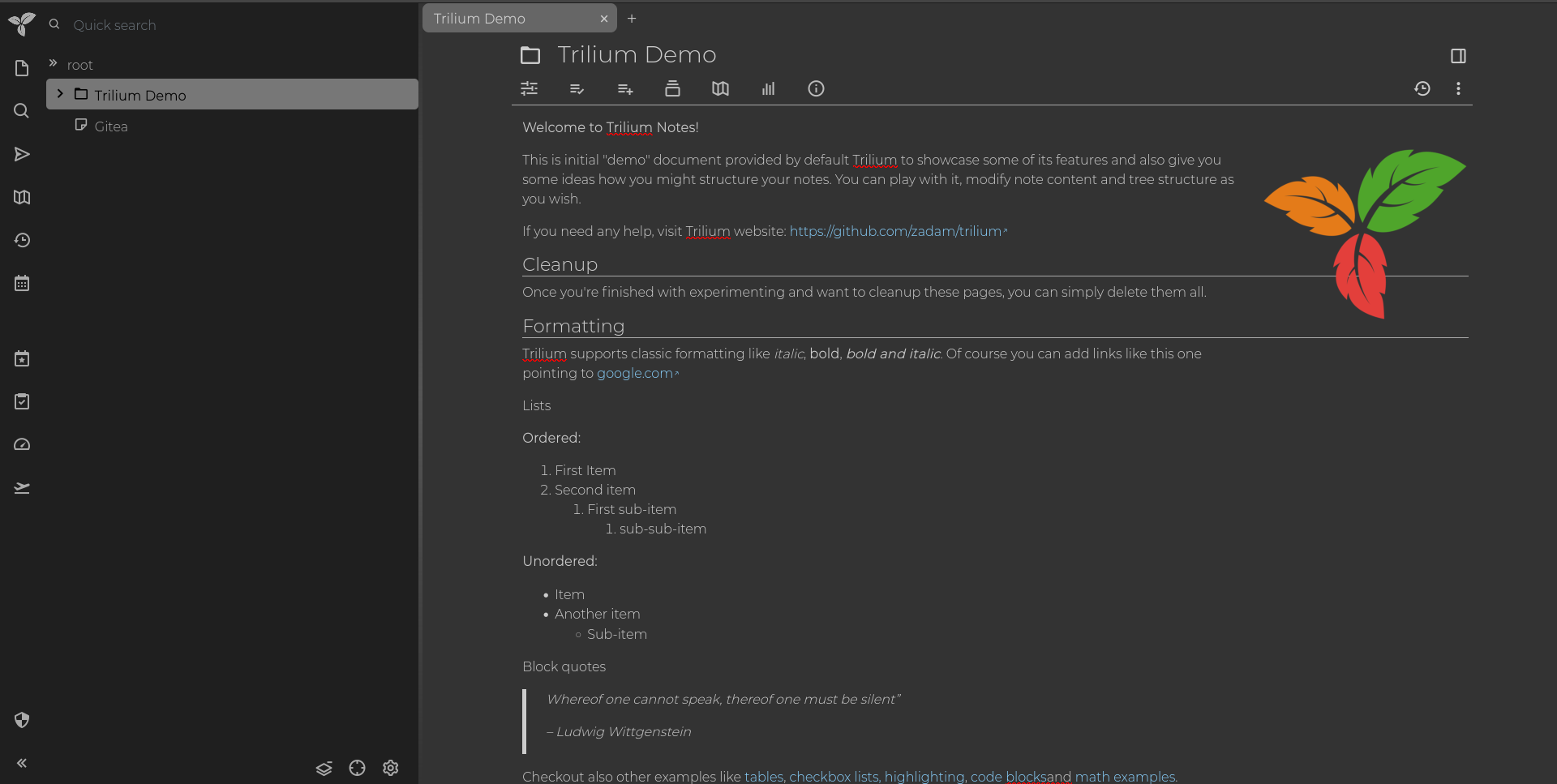Click the Trilium Demo note title
This screenshot has width=1557, height=784.
coord(637,54)
